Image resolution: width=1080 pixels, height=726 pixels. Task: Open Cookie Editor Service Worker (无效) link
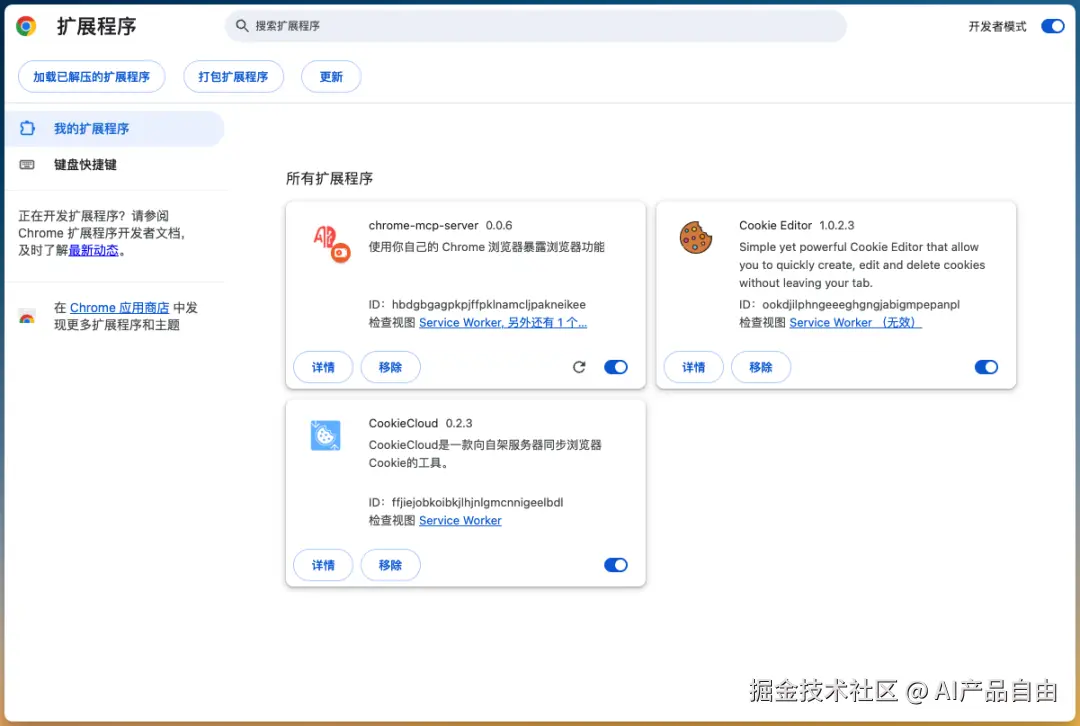[855, 322]
